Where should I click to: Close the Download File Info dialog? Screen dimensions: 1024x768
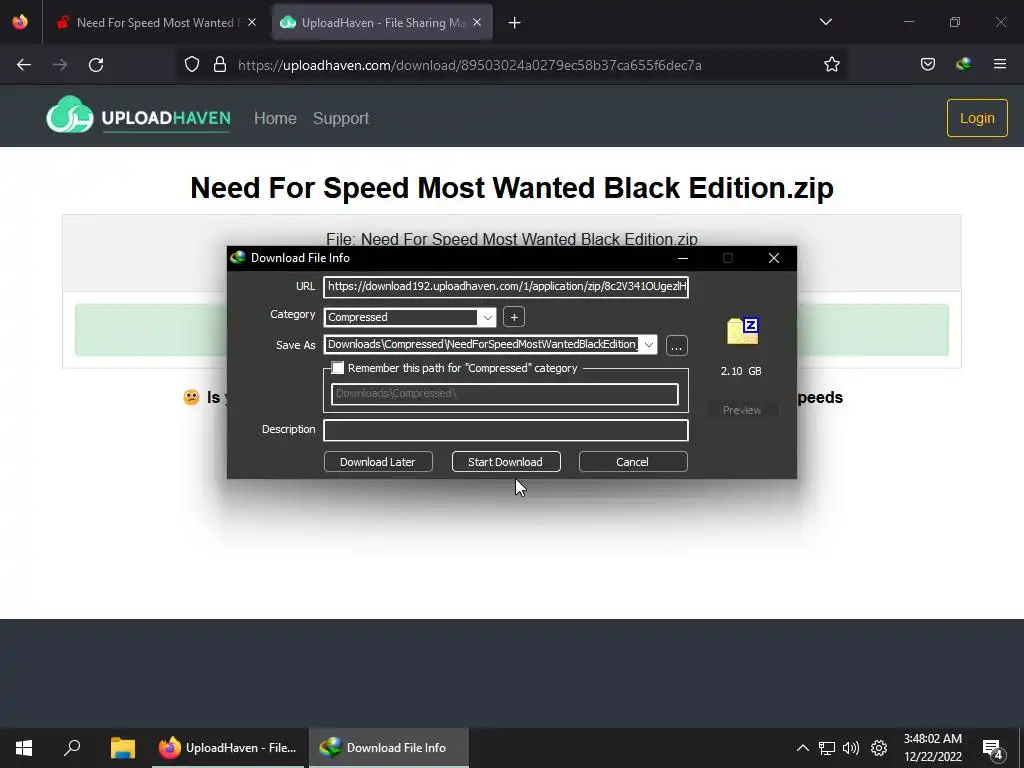(774, 258)
